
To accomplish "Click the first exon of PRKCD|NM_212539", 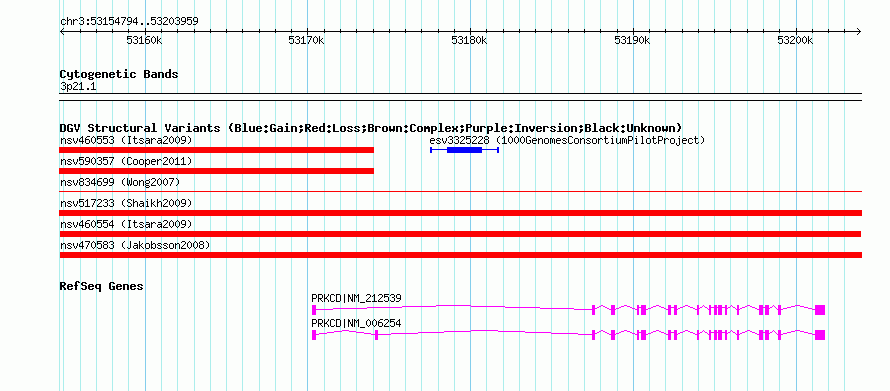I will tap(313, 310).
